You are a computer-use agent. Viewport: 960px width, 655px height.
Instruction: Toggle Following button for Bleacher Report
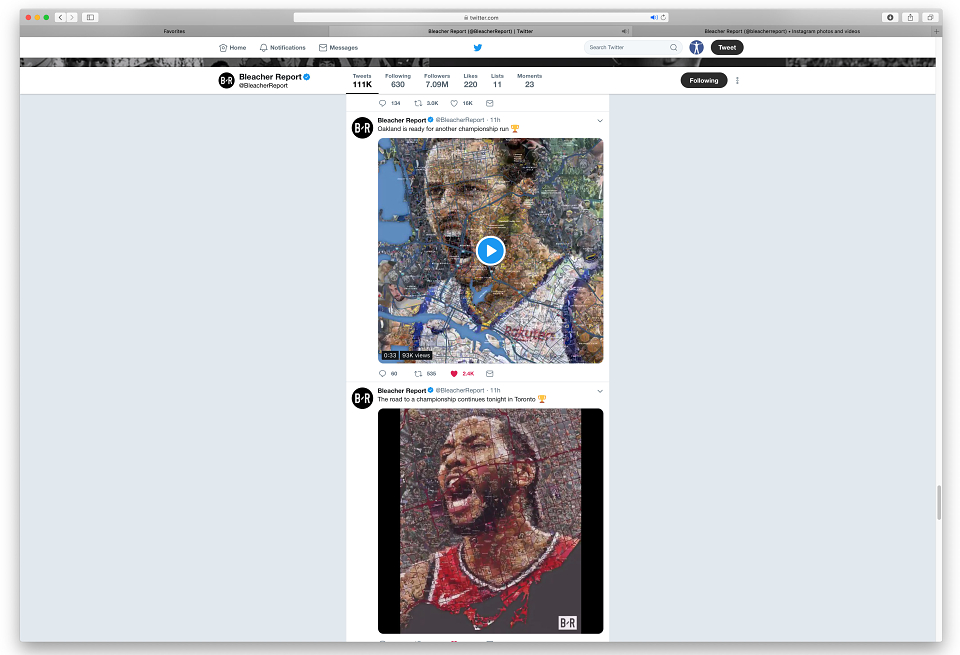[704, 80]
